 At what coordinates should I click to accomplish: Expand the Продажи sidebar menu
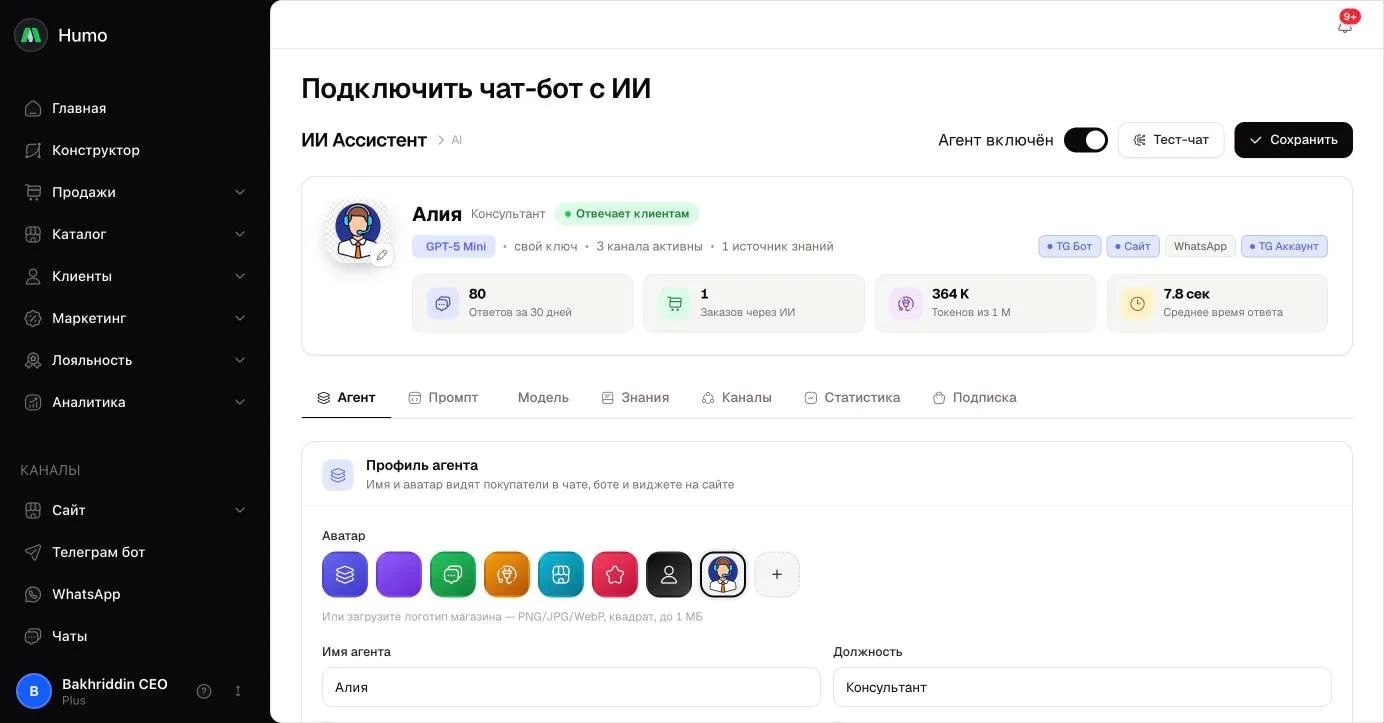(x=135, y=192)
